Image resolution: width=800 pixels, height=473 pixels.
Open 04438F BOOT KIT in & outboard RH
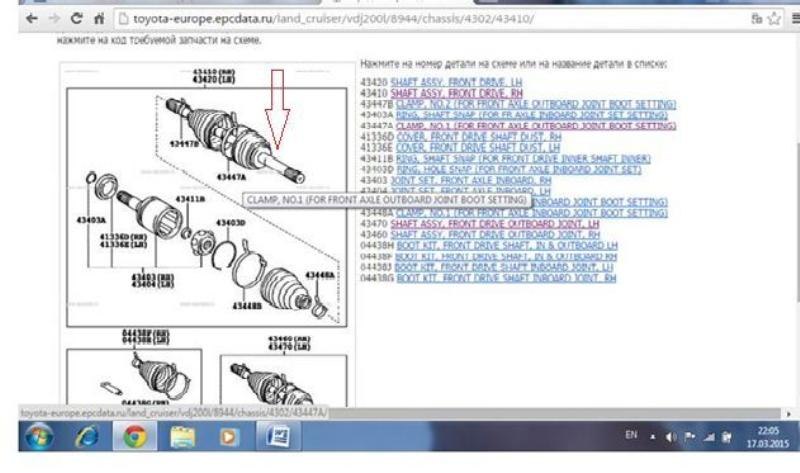point(506,257)
